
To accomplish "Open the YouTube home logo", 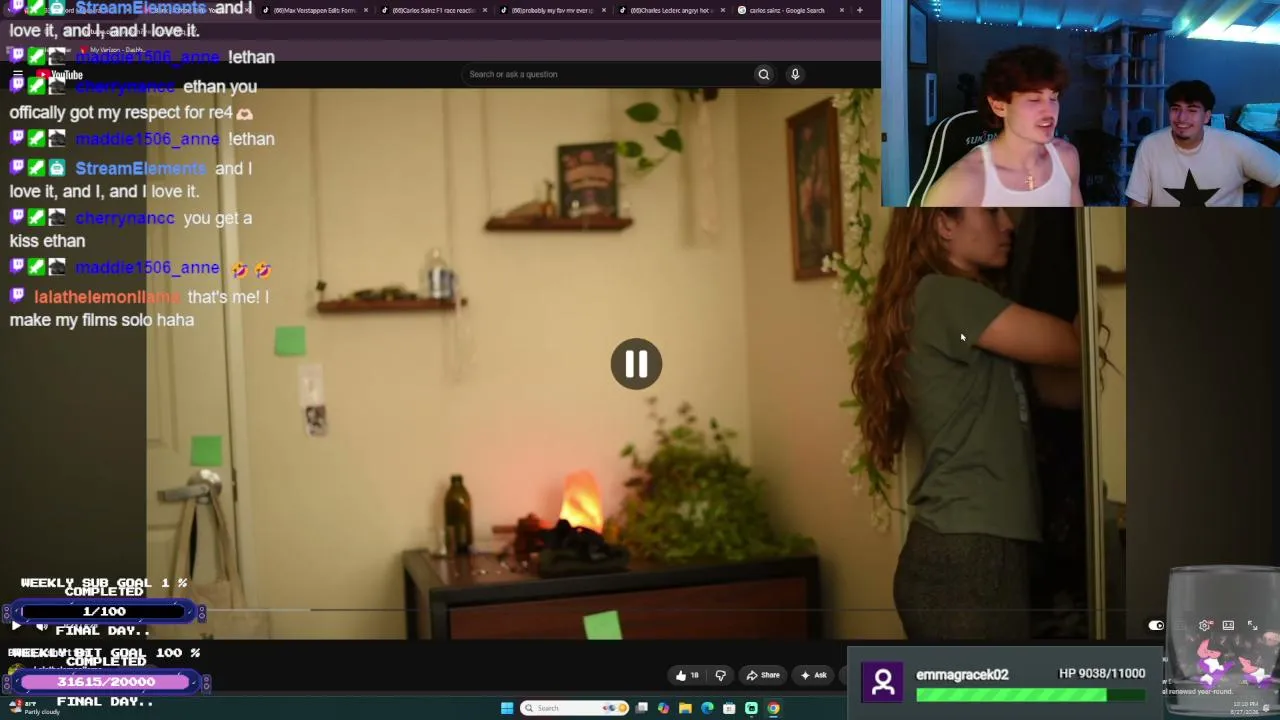I will coord(59,75).
